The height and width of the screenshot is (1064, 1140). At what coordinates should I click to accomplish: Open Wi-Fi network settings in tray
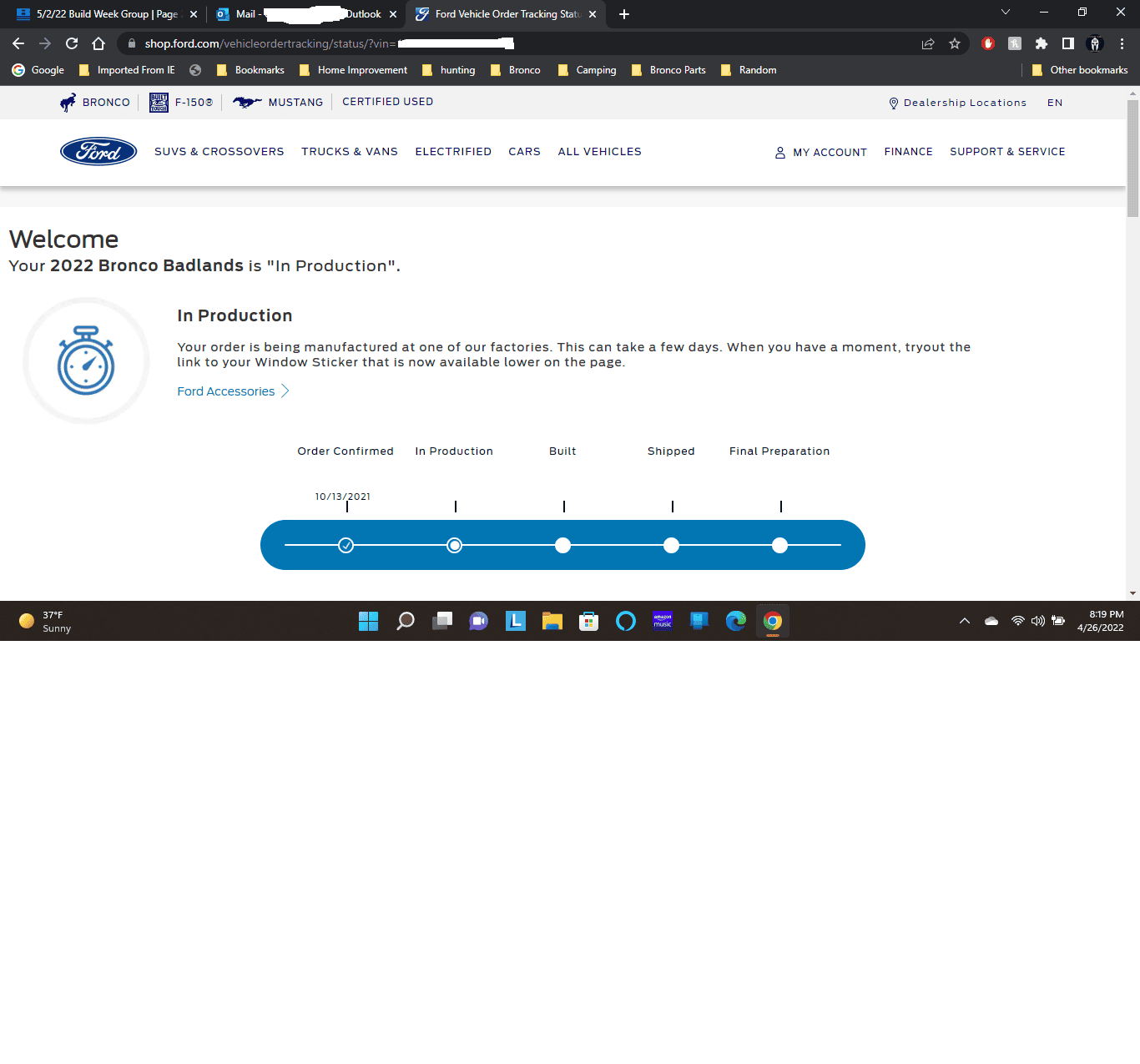pos(1018,621)
